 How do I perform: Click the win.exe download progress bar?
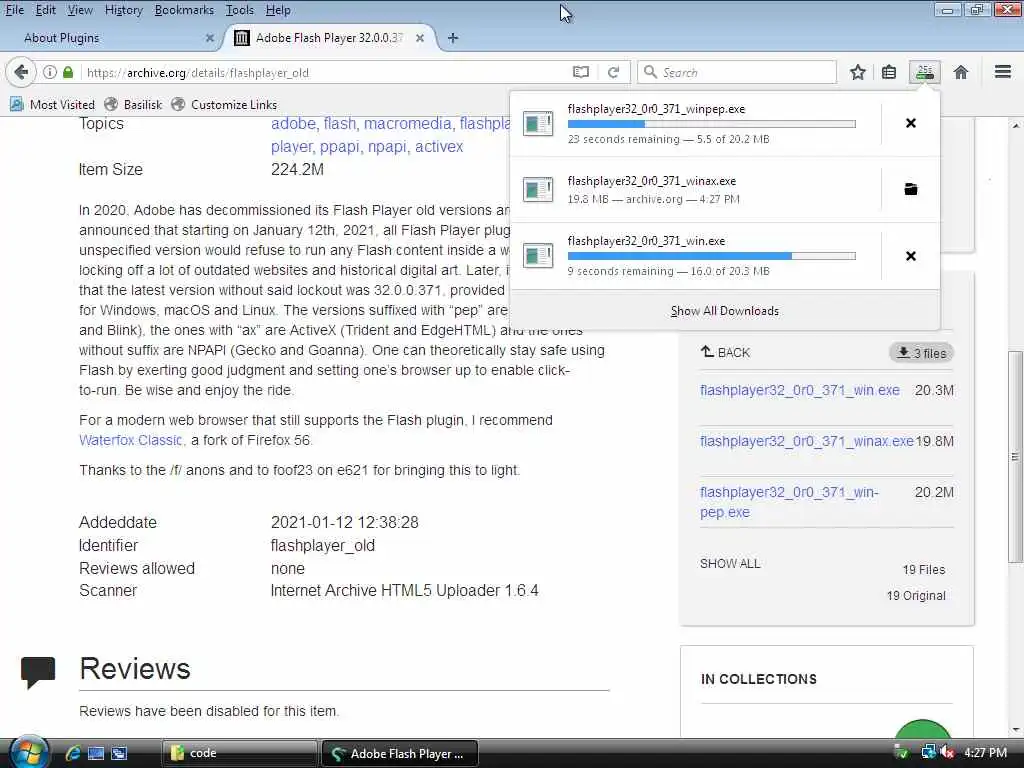coord(711,256)
